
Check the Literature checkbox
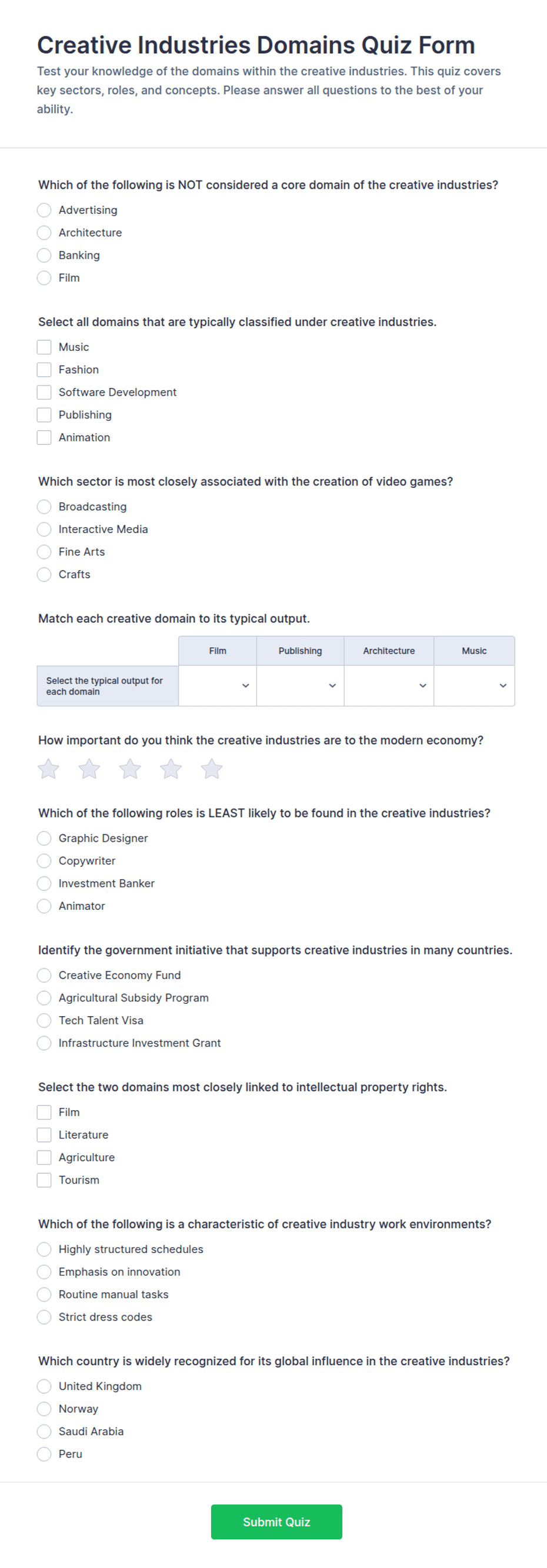click(44, 1135)
